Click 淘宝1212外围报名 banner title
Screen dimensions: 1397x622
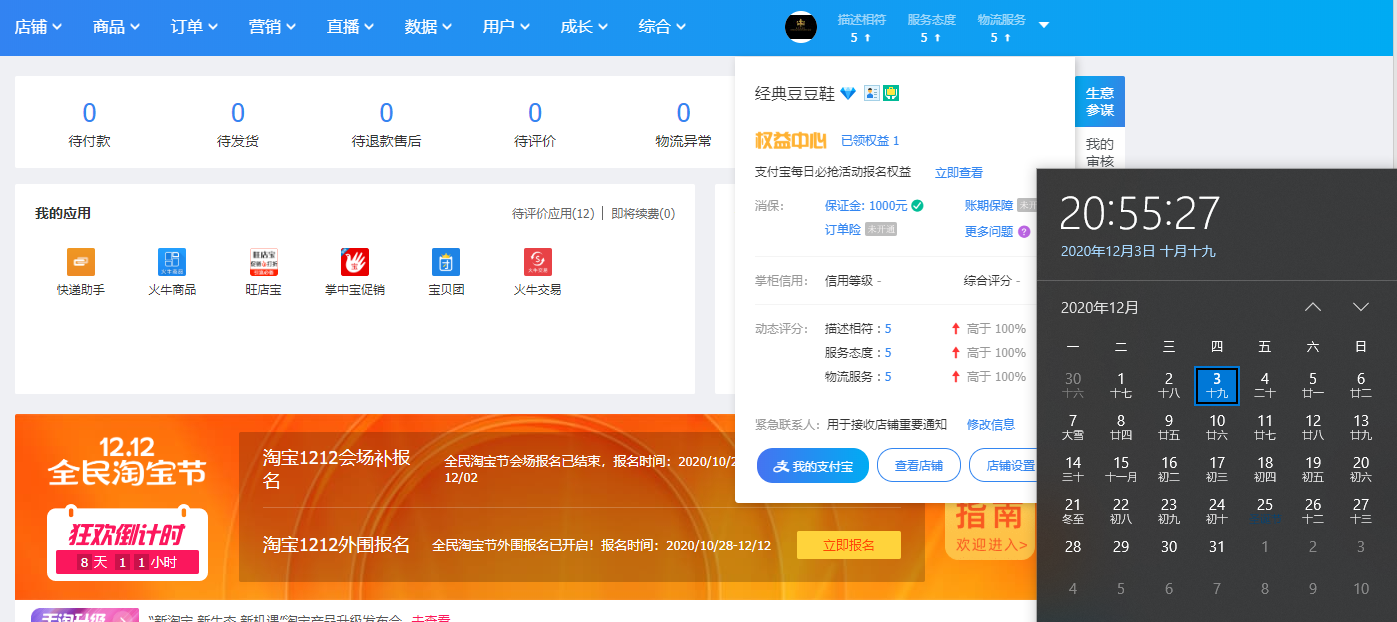click(x=337, y=545)
